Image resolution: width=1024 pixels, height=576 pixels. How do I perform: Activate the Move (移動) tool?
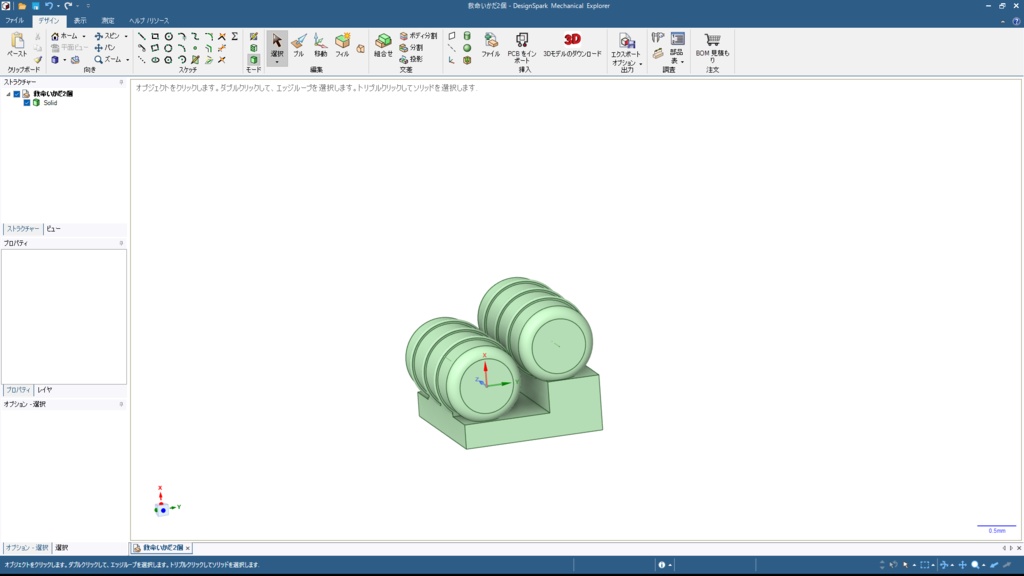coord(320,45)
